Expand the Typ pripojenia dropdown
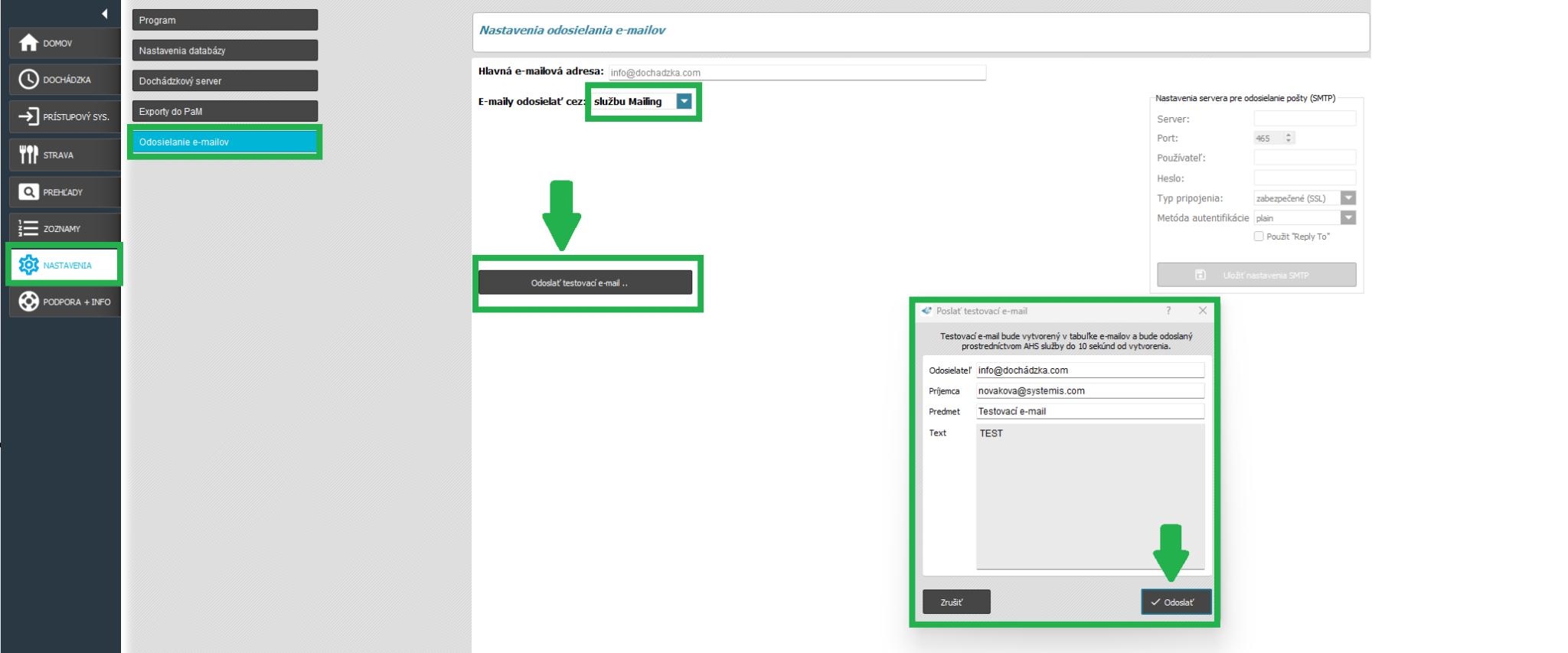This screenshot has height=653, width=1568. [x=1348, y=198]
